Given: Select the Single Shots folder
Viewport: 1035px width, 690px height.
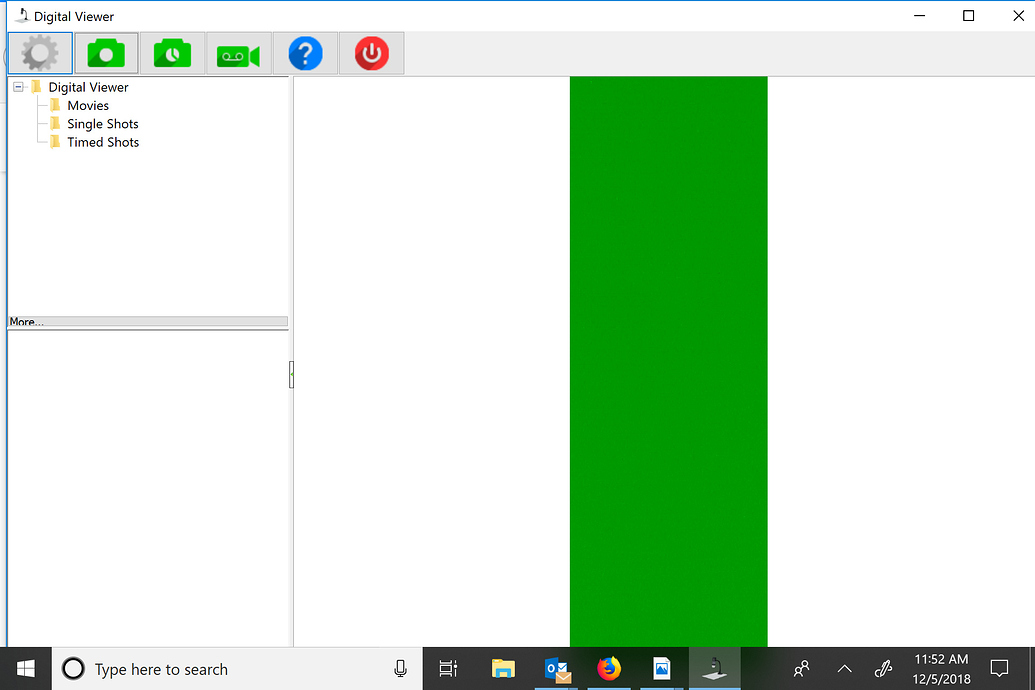Looking at the screenshot, I should click(102, 123).
